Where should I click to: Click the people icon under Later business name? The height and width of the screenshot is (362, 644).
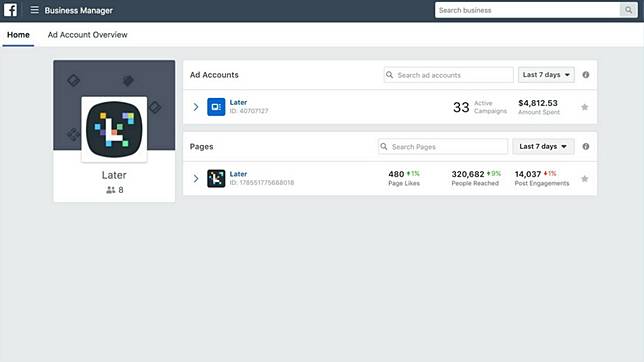[110, 190]
